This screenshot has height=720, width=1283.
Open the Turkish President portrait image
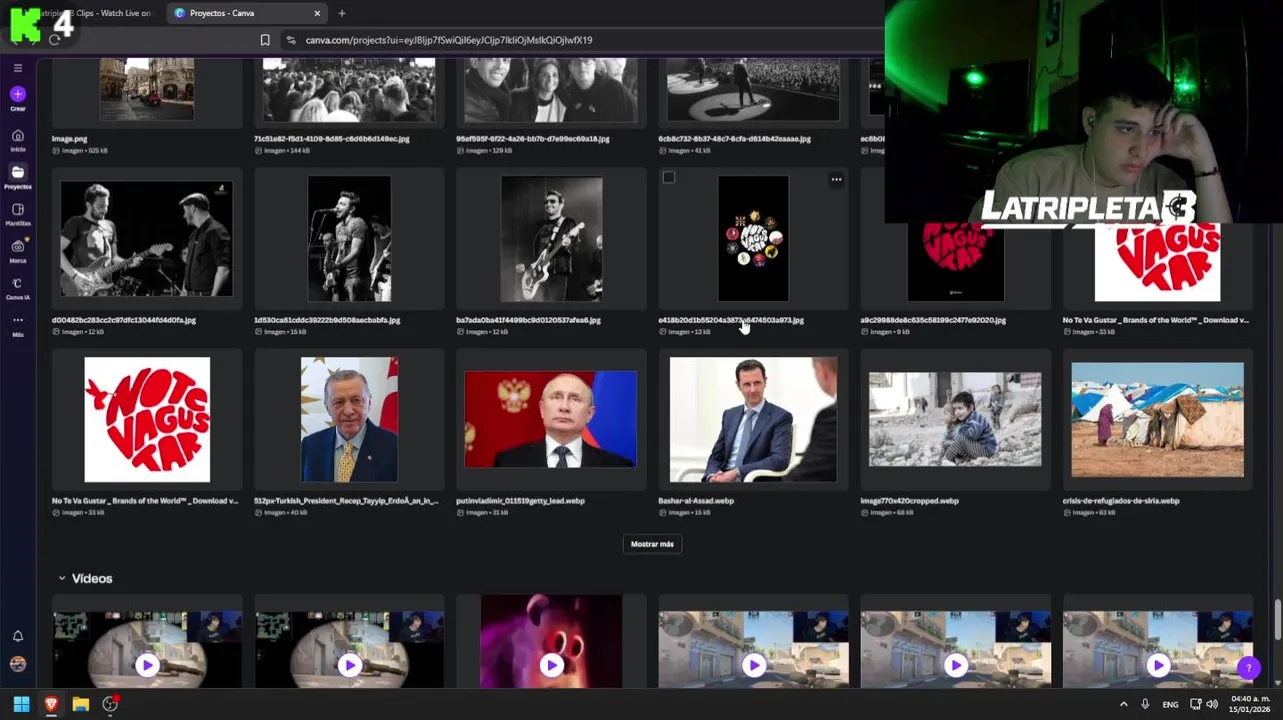(349, 420)
